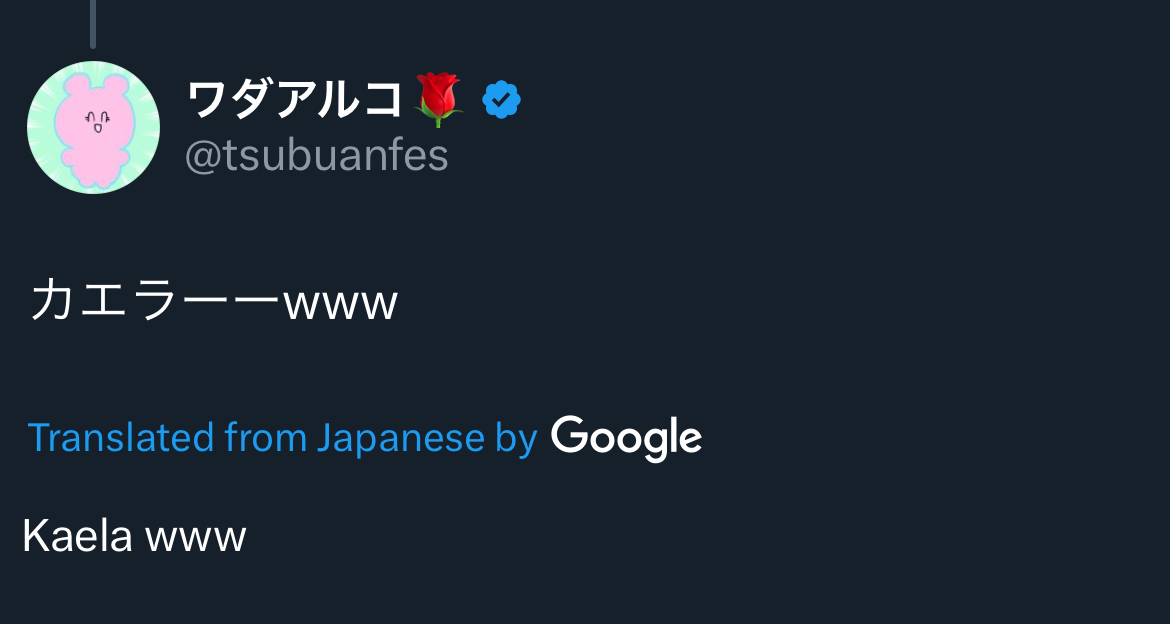The width and height of the screenshot is (1170, 624).
Task: Click "www" in the Japanese tweet
Action: (340, 303)
